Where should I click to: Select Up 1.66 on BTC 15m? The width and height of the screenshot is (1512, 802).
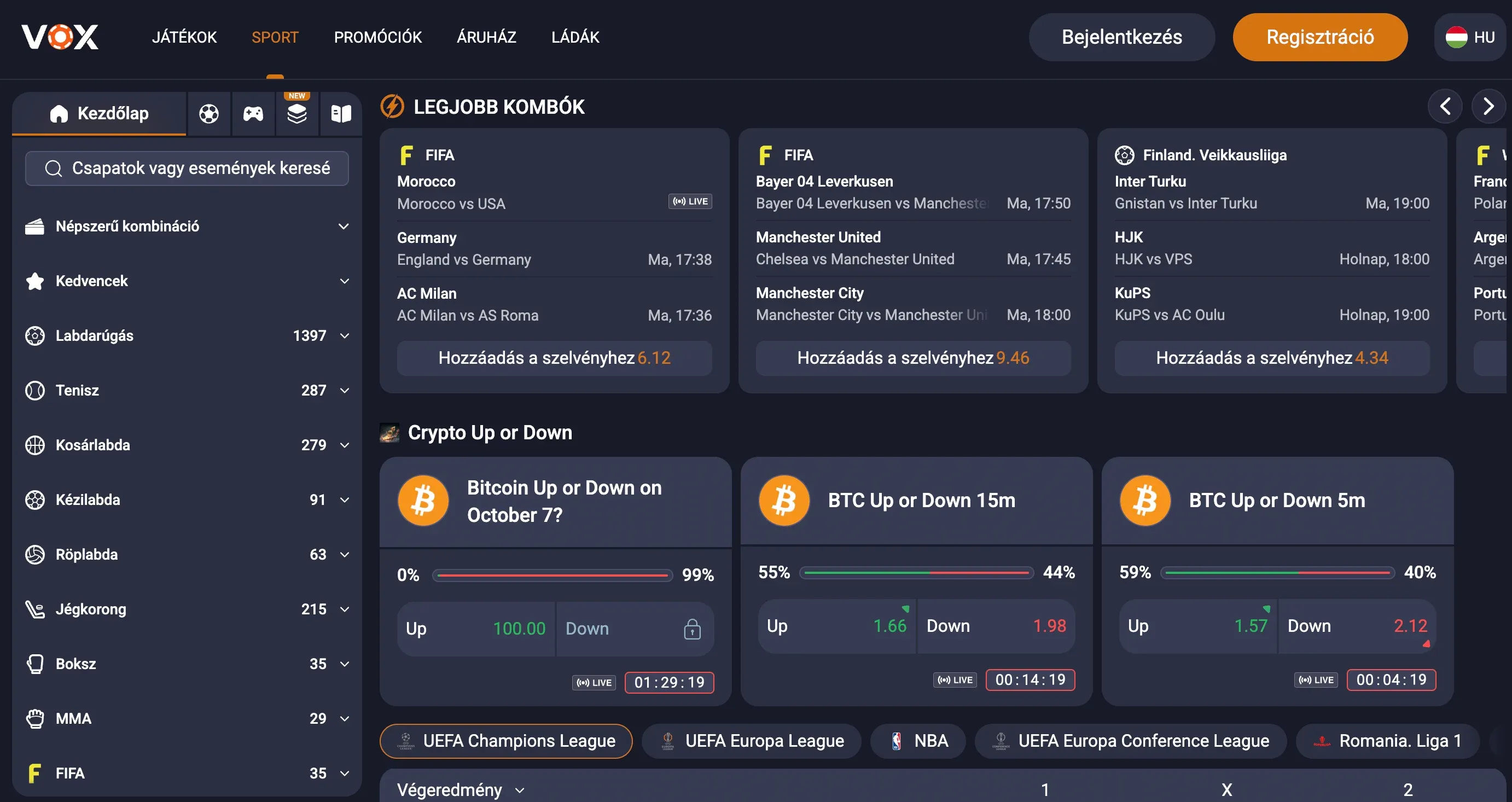point(836,626)
